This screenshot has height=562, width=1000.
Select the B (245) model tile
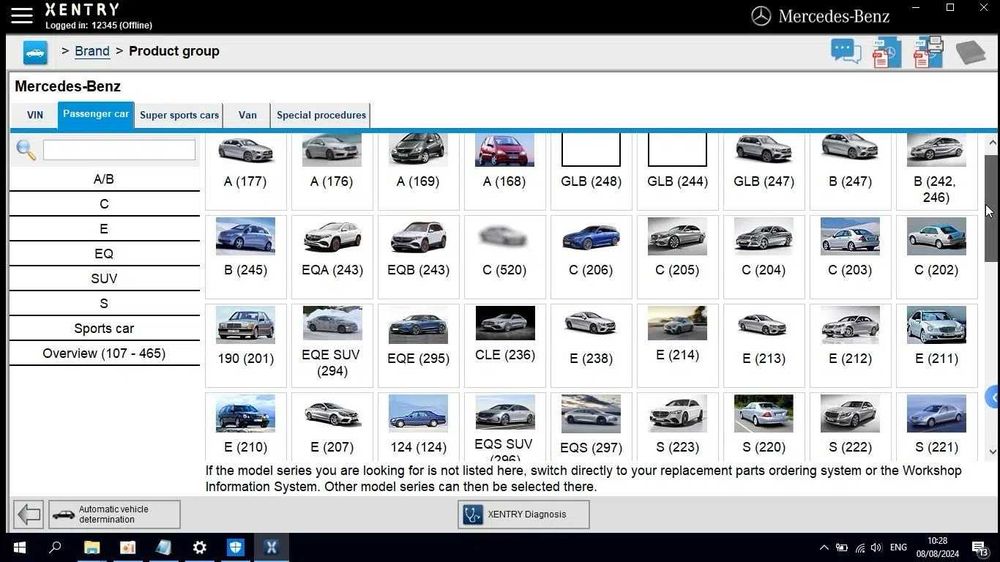pos(246,256)
